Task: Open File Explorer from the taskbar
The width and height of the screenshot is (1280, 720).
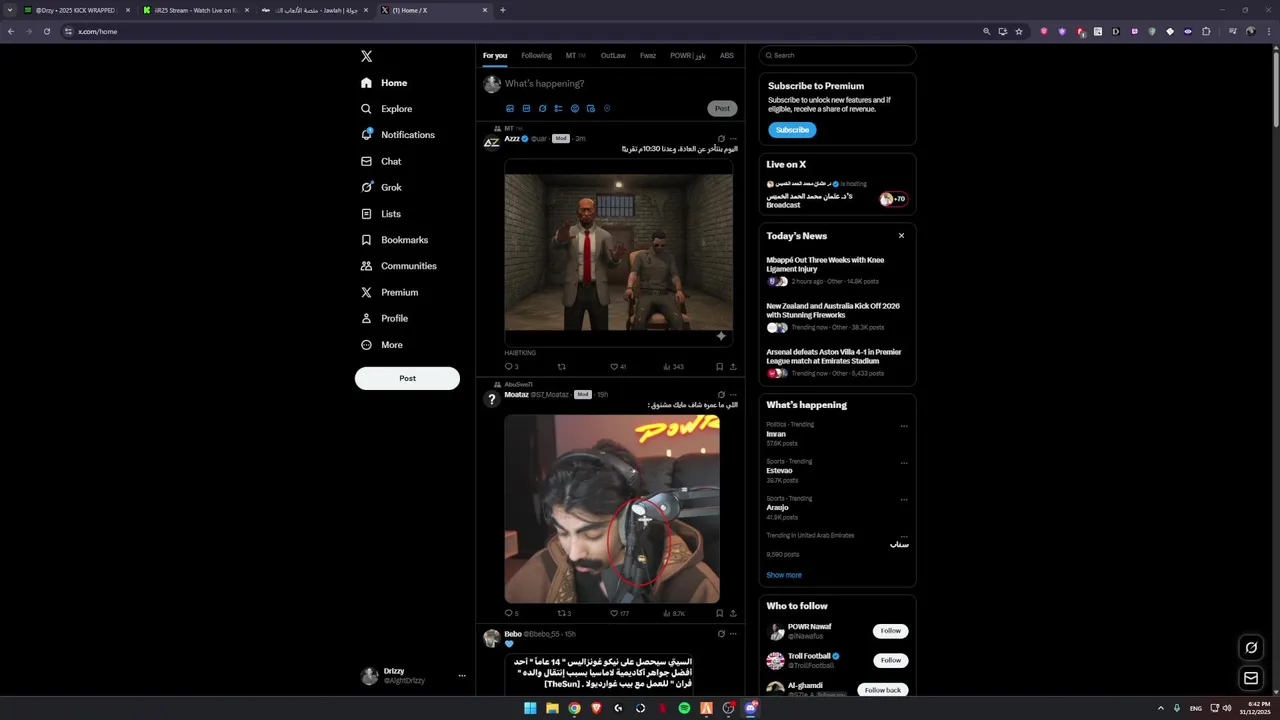Action: point(552,708)
